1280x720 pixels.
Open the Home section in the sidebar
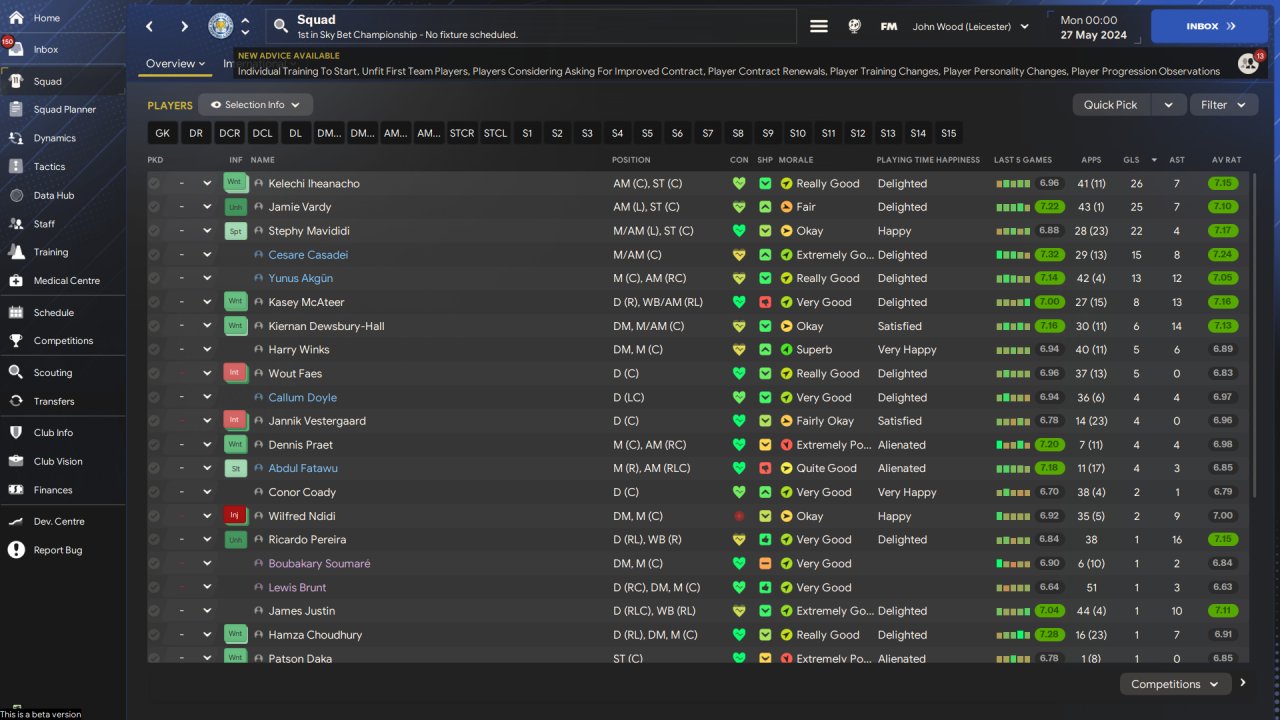63,18
